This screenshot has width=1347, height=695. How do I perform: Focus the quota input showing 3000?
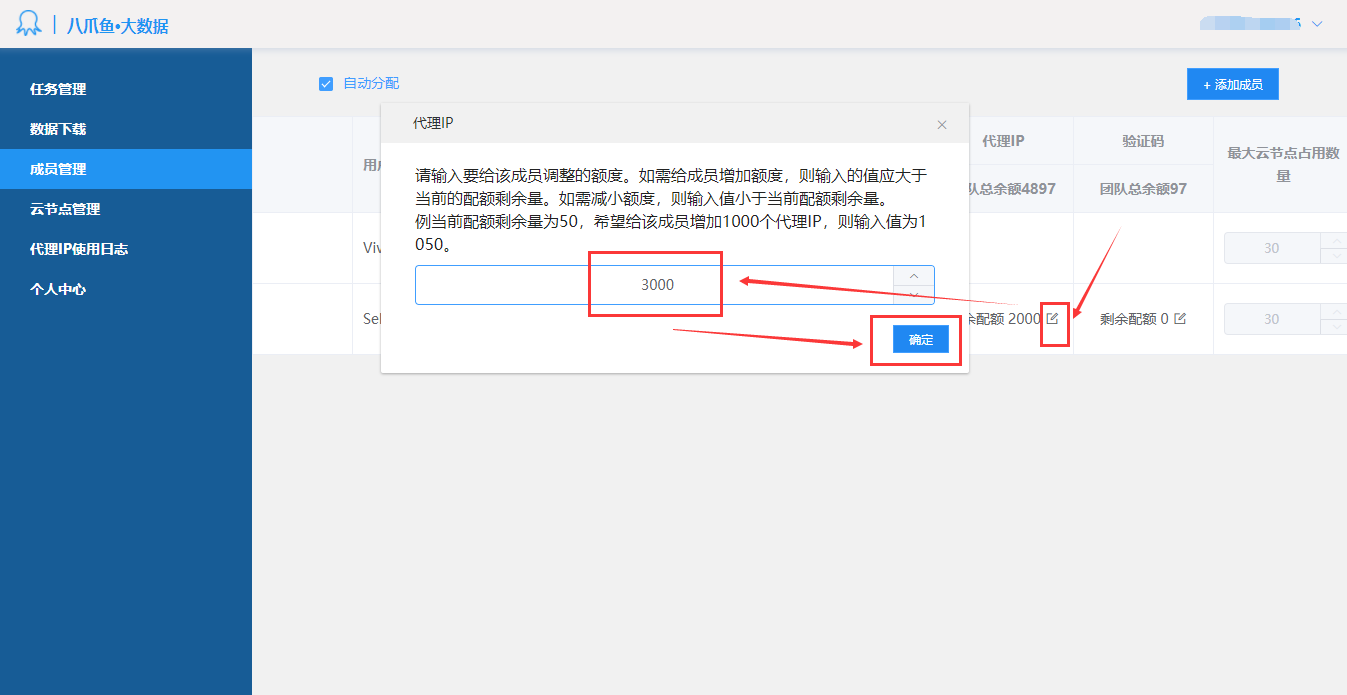point(655,285)
